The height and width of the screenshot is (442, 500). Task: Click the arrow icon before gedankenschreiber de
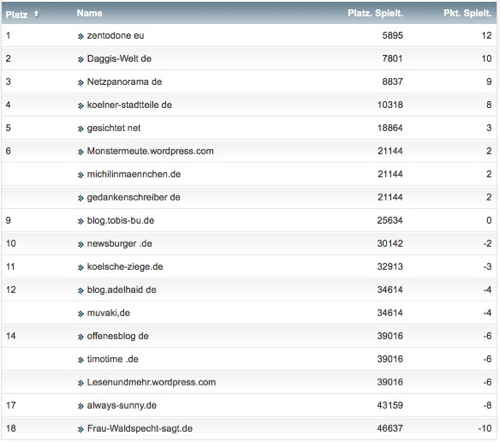click(80, 198)
